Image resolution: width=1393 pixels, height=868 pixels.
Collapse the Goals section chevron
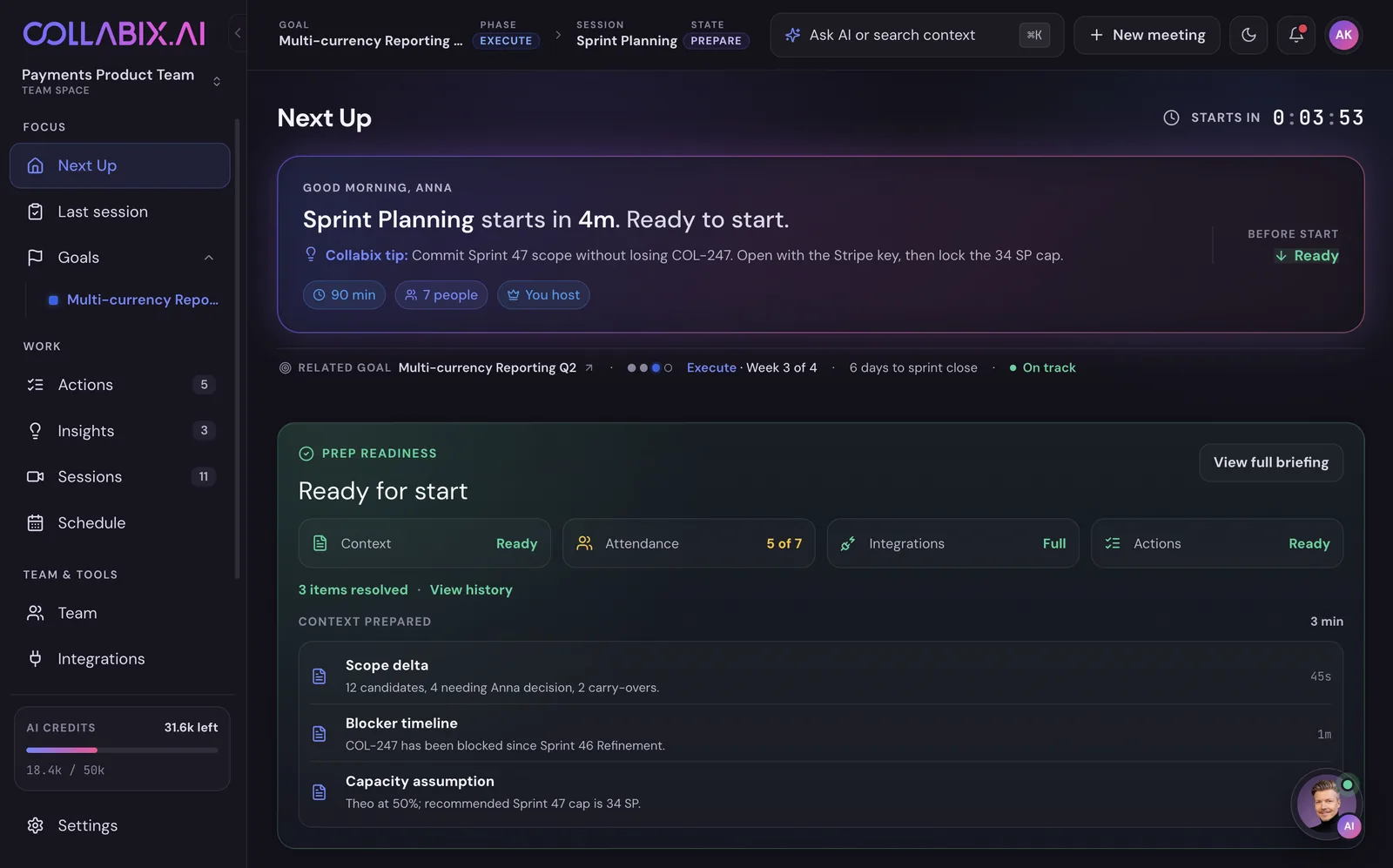[209, 258]
